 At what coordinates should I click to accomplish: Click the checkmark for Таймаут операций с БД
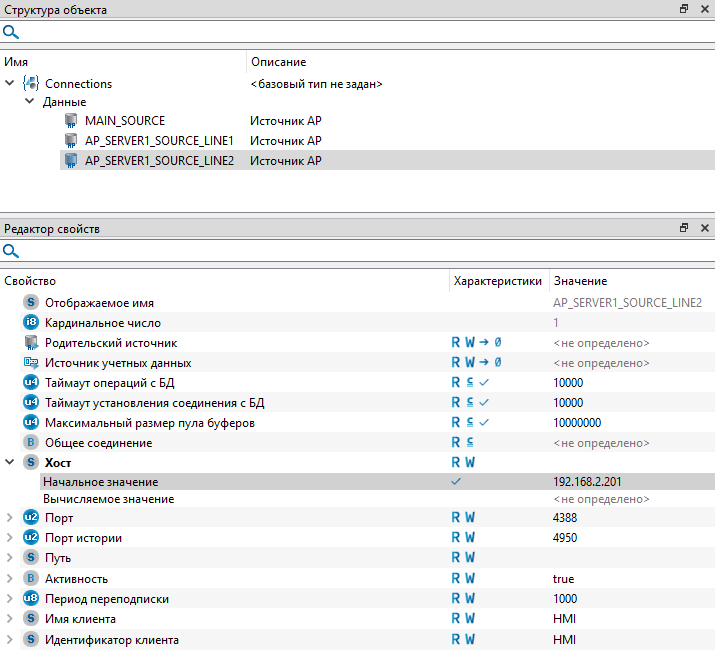tap(484, 383)
